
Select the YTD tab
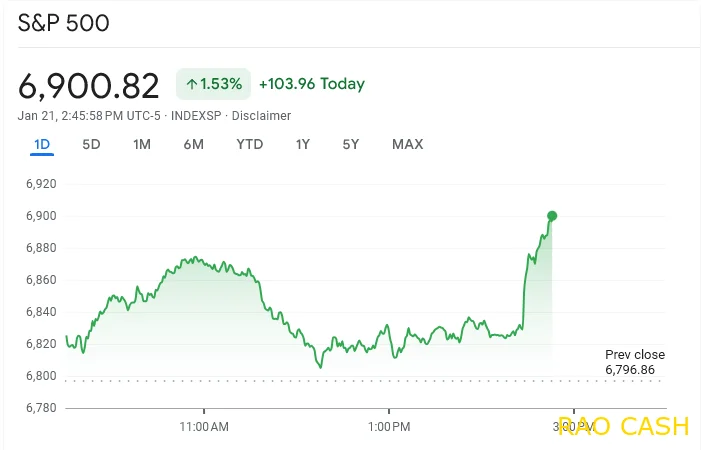[250, 144]
